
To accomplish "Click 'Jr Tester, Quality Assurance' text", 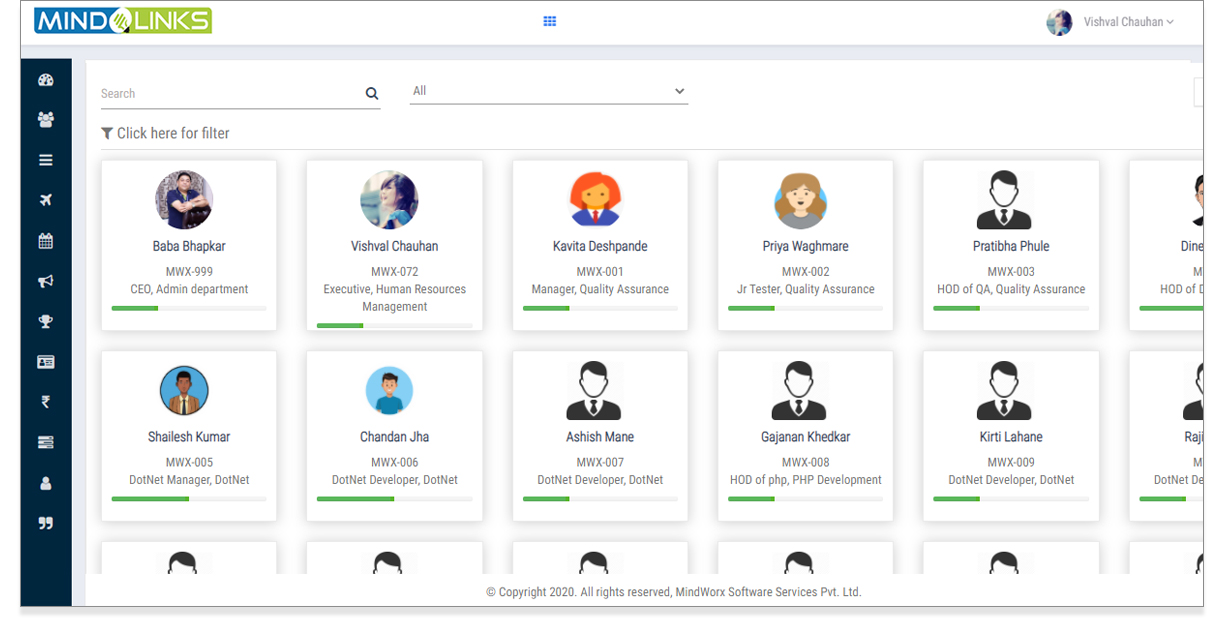I will [805, 290].
